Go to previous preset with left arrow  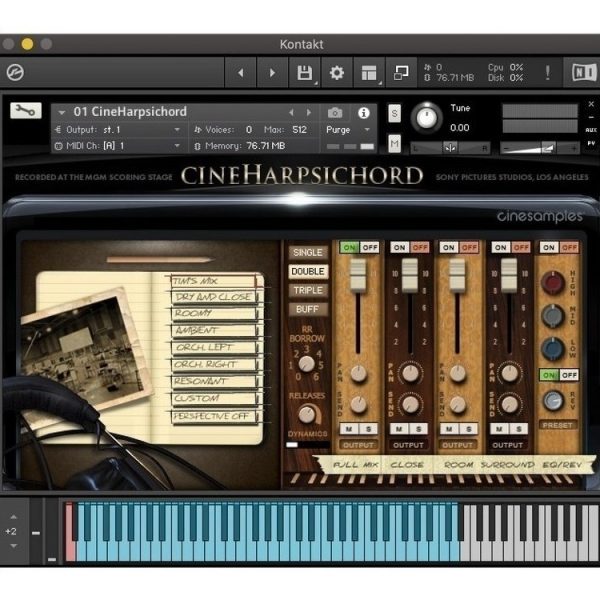pyautogui.click(x=241, y=73)
